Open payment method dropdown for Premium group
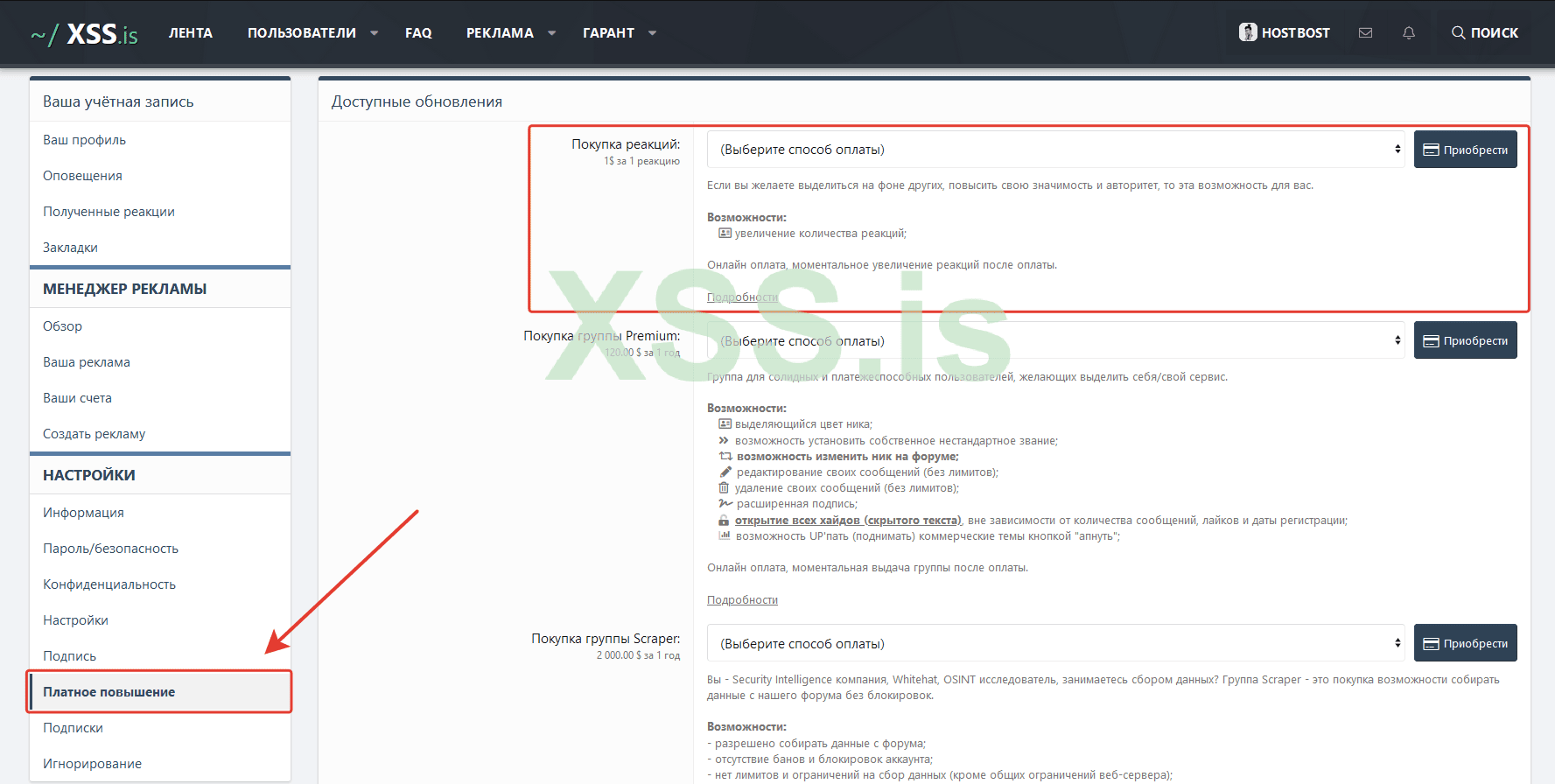The height and width of the screenshot is (784, 1555). point(1055,340)
